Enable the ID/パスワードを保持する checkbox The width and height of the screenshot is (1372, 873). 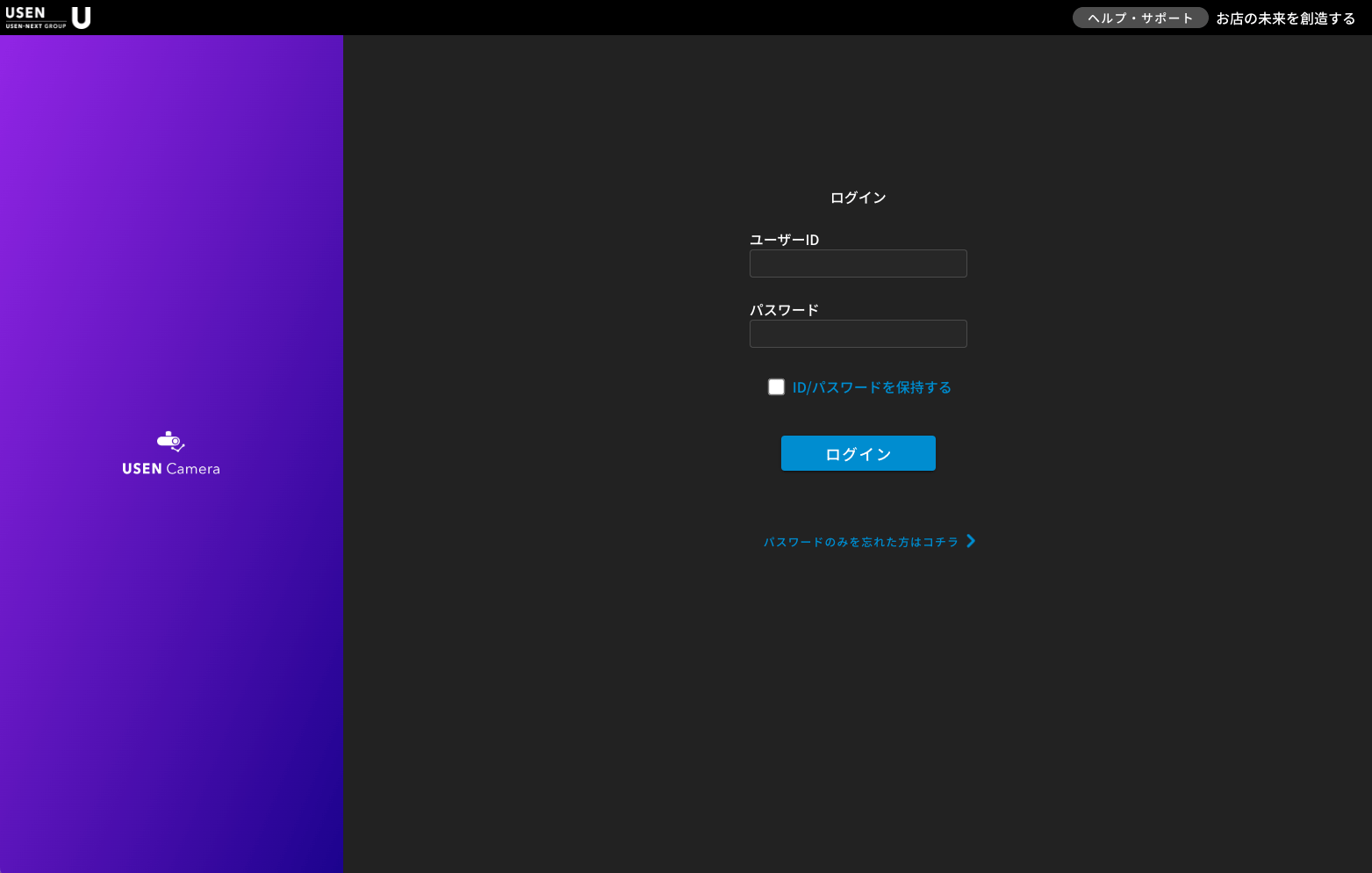(x=776, y=387)
